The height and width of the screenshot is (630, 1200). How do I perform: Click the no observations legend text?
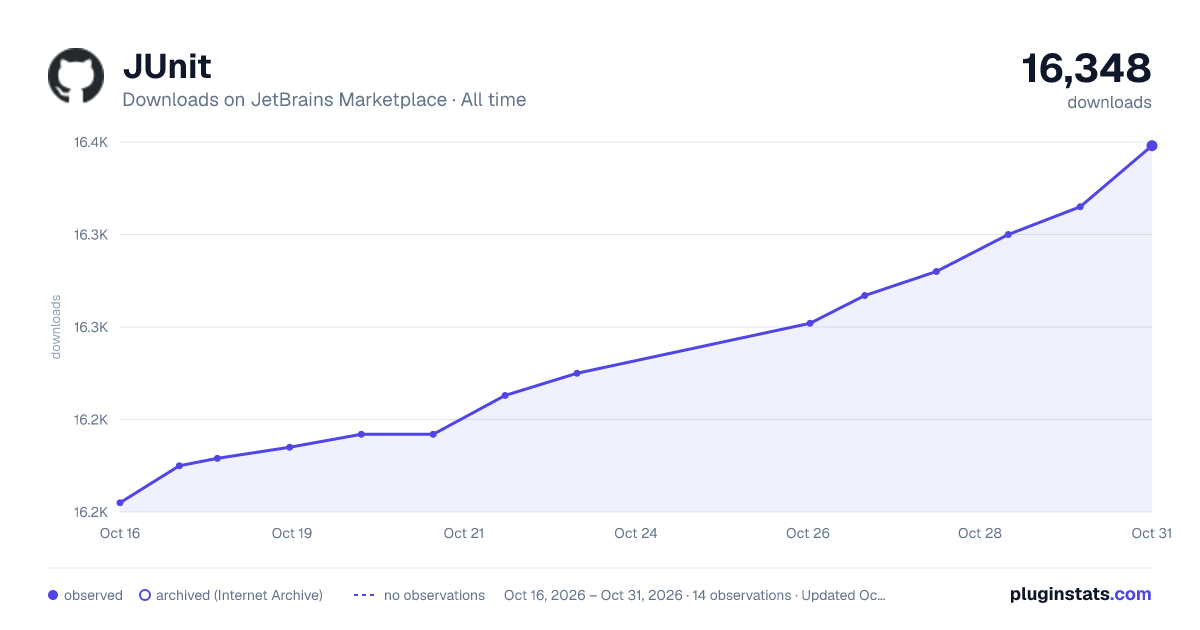434,595
